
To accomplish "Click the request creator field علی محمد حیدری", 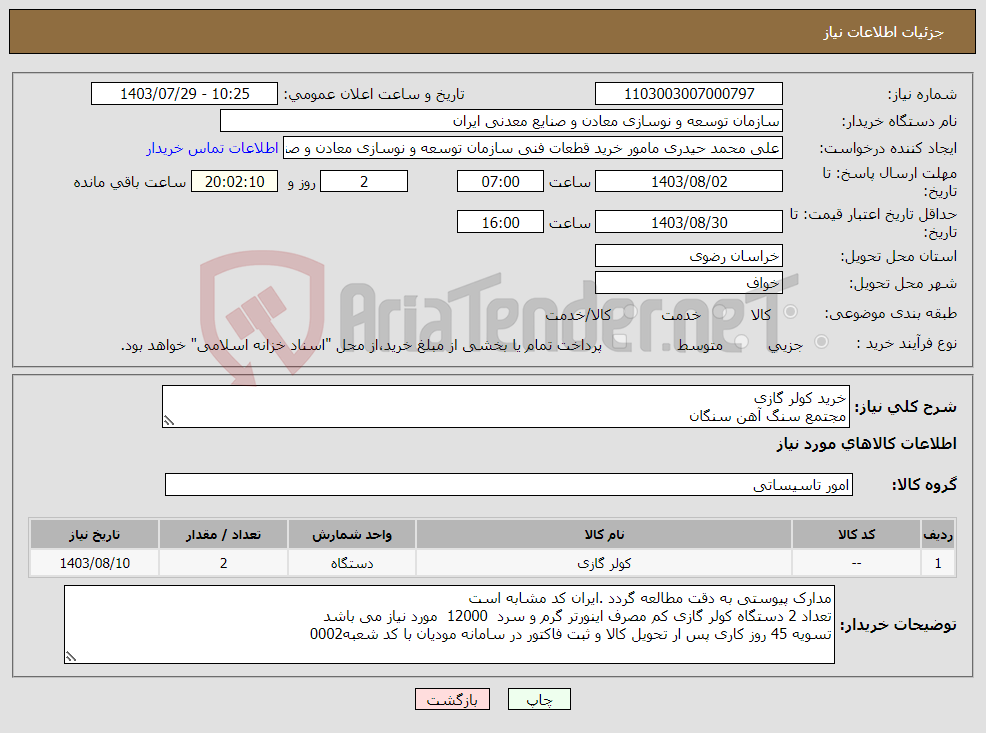I will pyautogui.click(x=533, y=148).
